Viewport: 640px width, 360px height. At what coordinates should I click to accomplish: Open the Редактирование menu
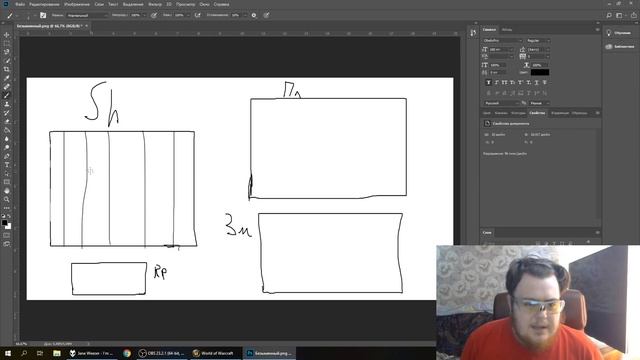(44, 4)
